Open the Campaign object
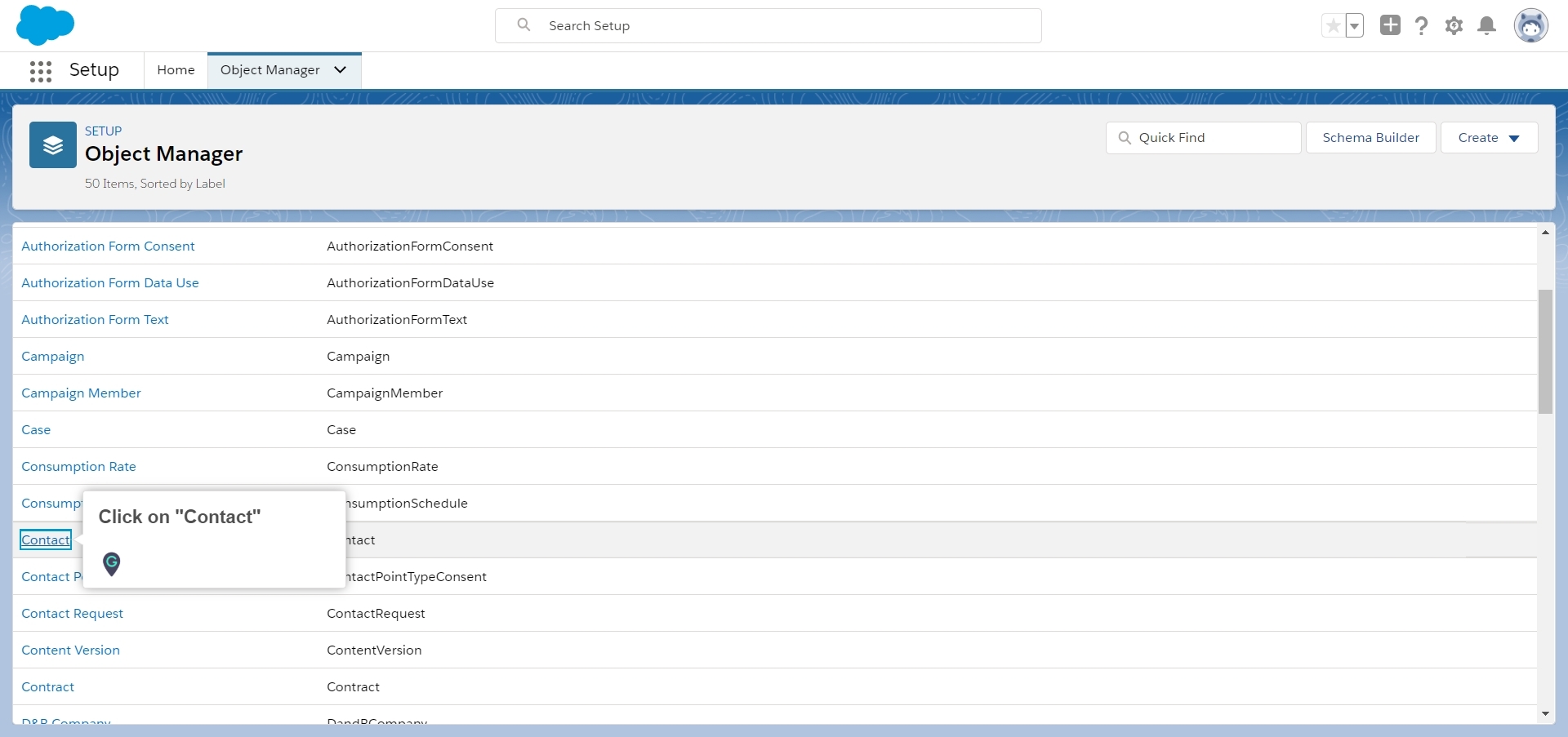 click(x=52, y=357)
